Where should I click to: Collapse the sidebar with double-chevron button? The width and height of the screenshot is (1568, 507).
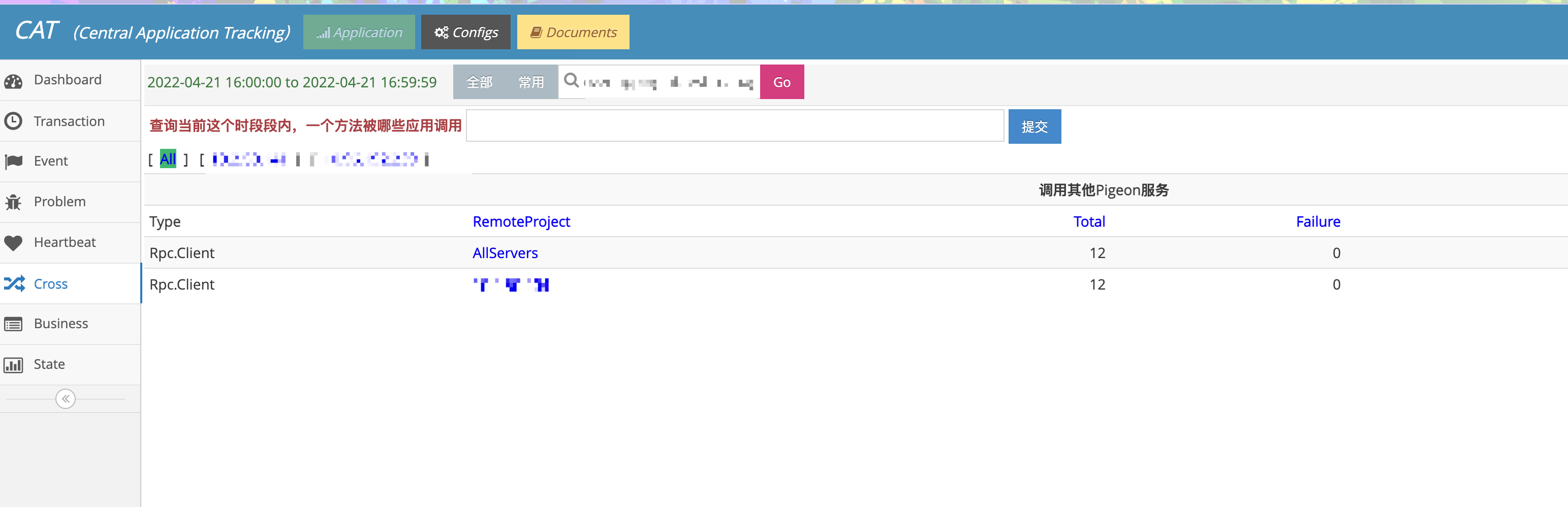[65, 399]
